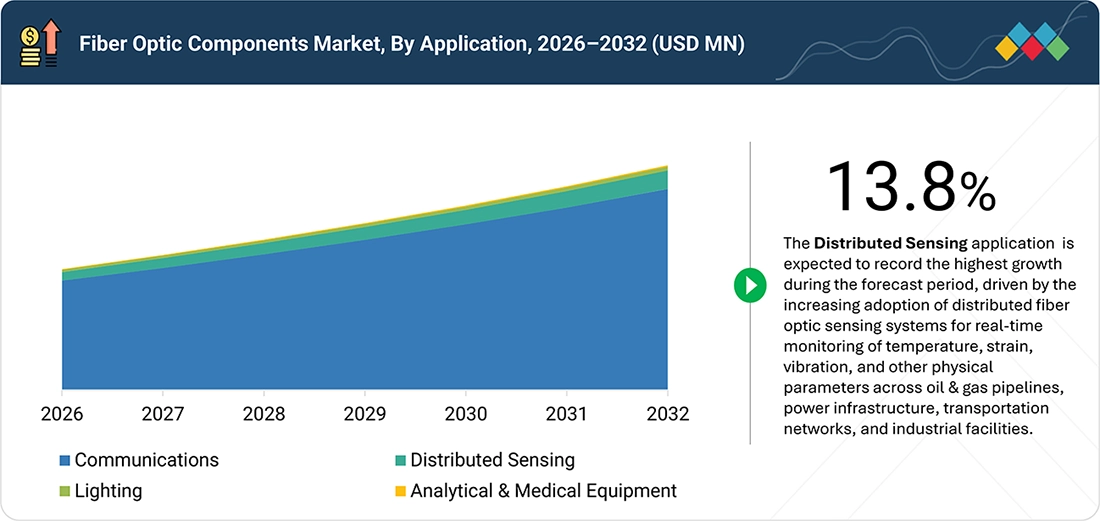Click the 2027 axis label
The image size is (1100, 521).
click(x=163, y=414)
